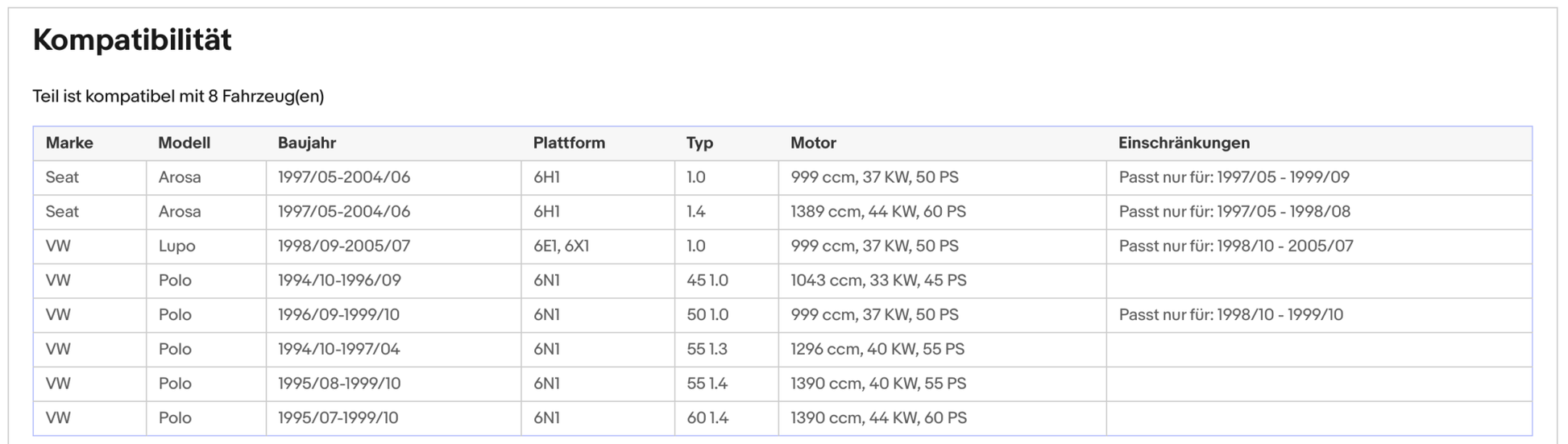
Task: Click the Kompatibilität heading
Action: tap(132, 40)
